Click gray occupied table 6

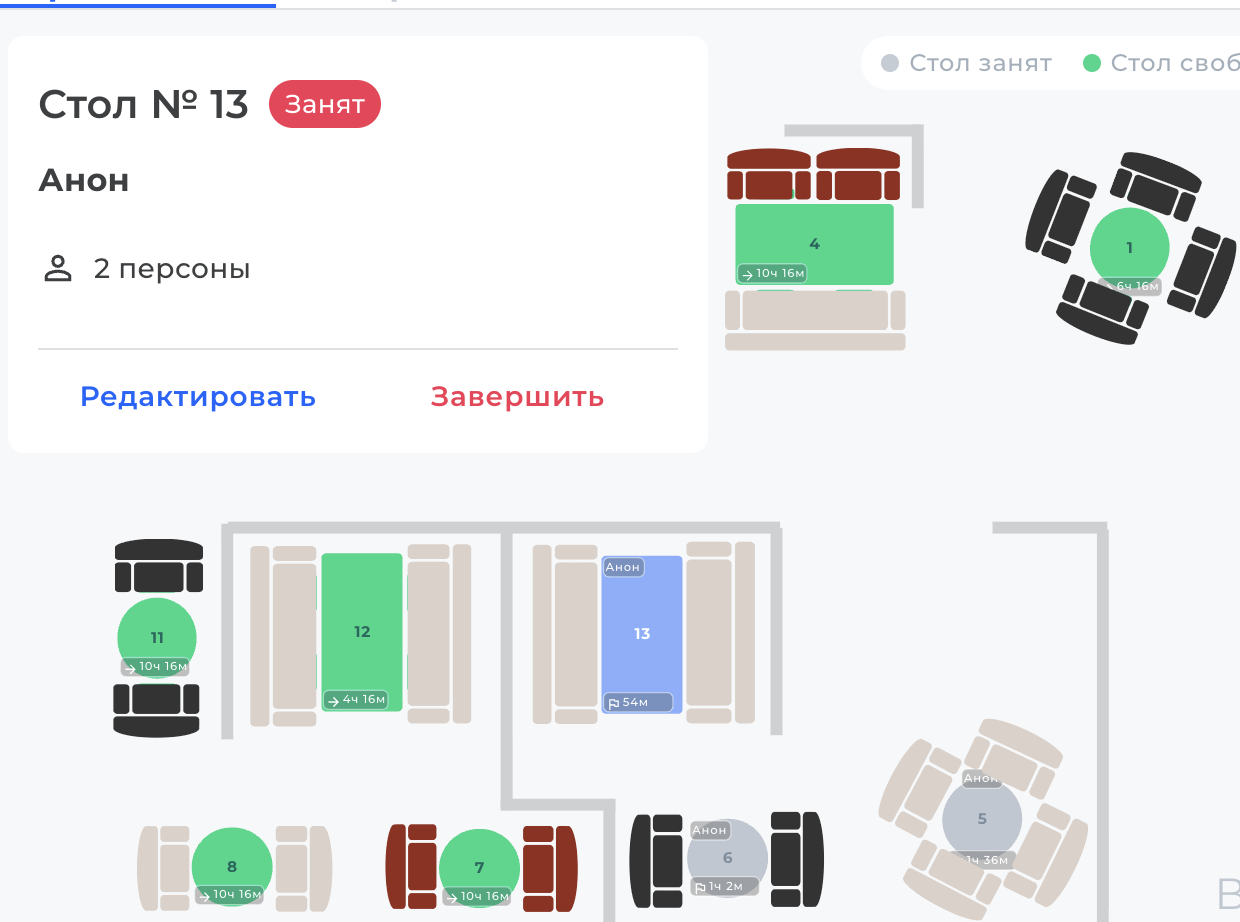point(727,857)
